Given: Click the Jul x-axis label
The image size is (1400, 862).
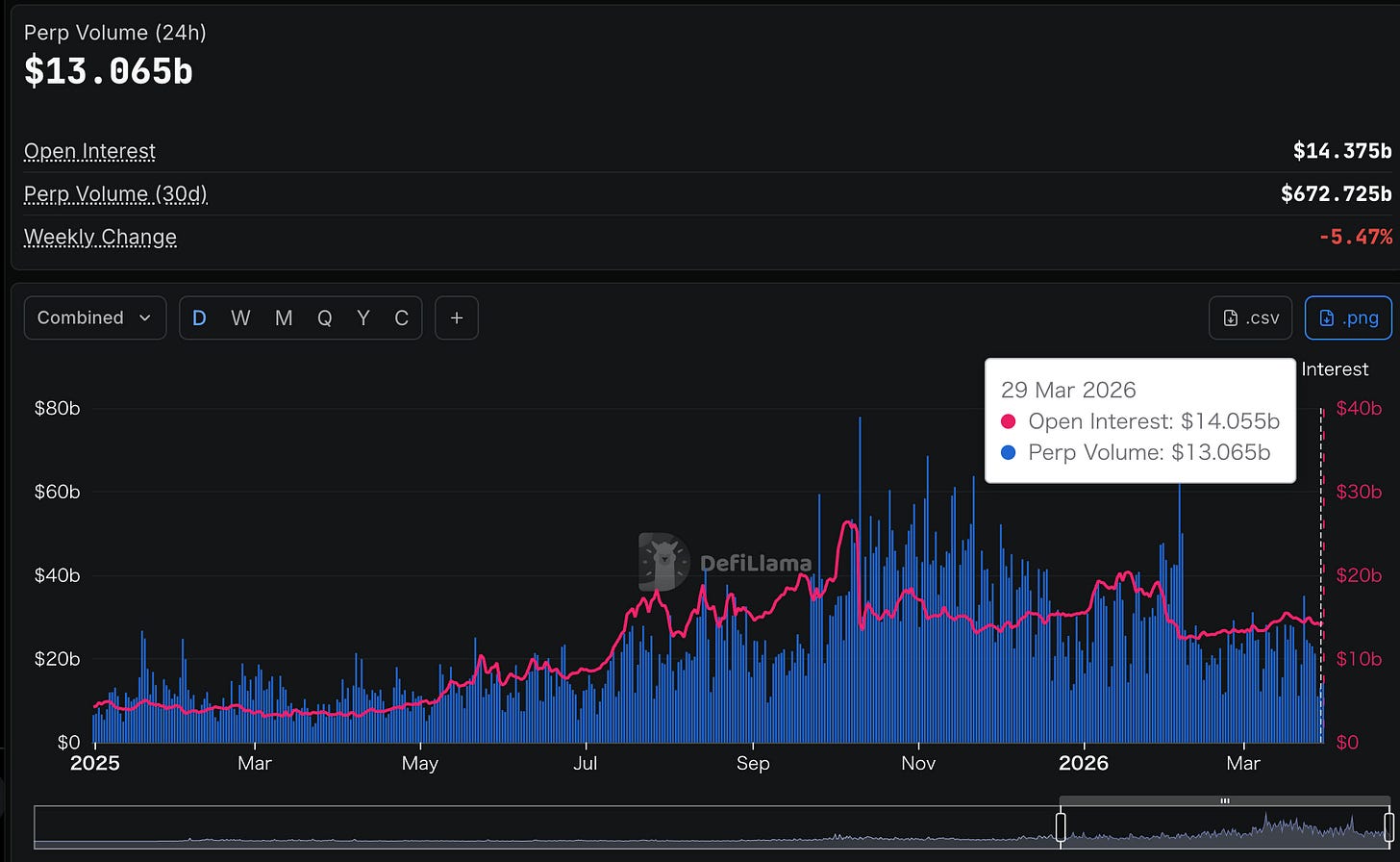Looking at the screenshot, I should click(x=585, y=763).
